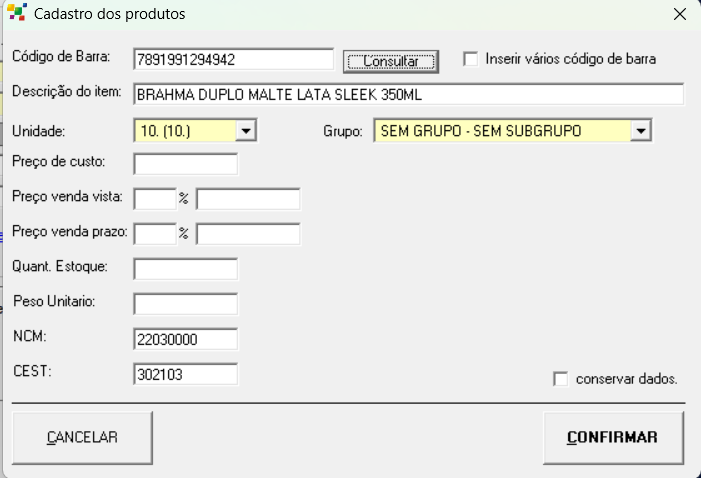Click the Descrição do item text field
Screen dimensions: 701x478
[x=407, y=94]
